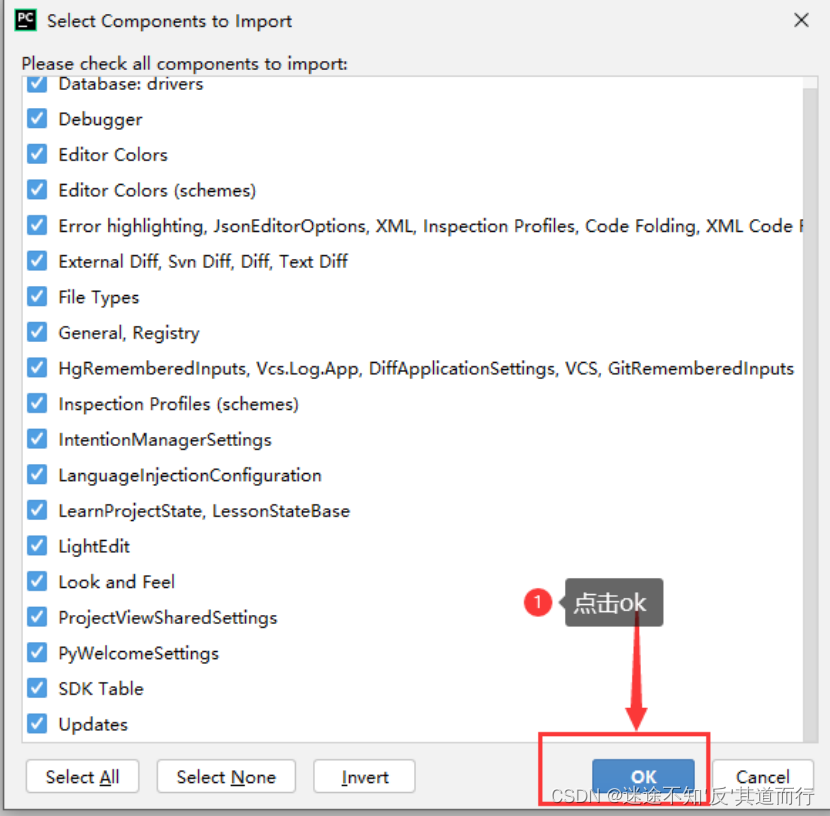The height and width of the screenshot is (816, 830).
Task: Select the 'Debugger' label text
Action: [x=100, y=119]
